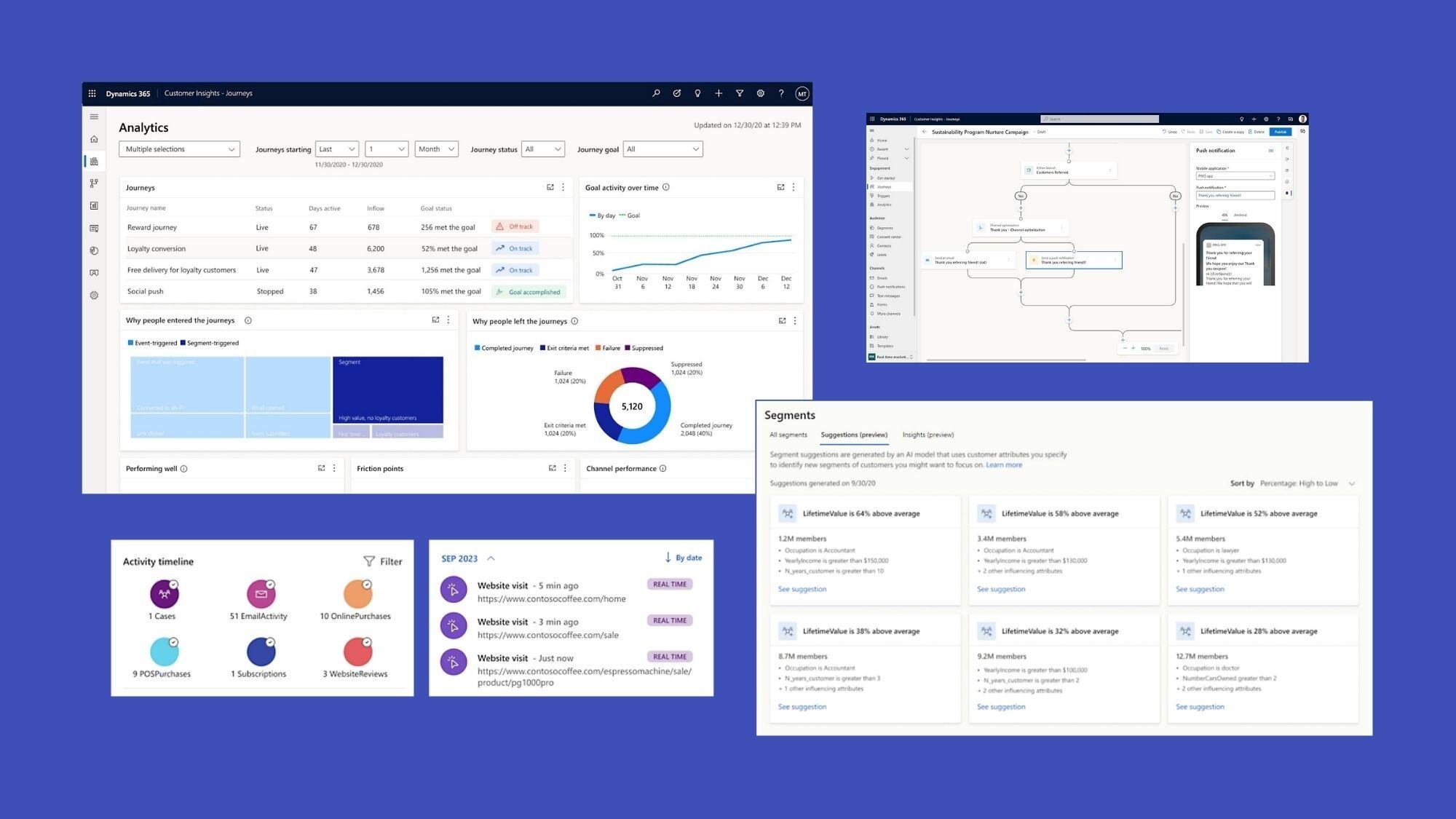This screenshot has height=819, width=1456.
Task: Select the Send a push notification tile
Action: coord(1074,260)
